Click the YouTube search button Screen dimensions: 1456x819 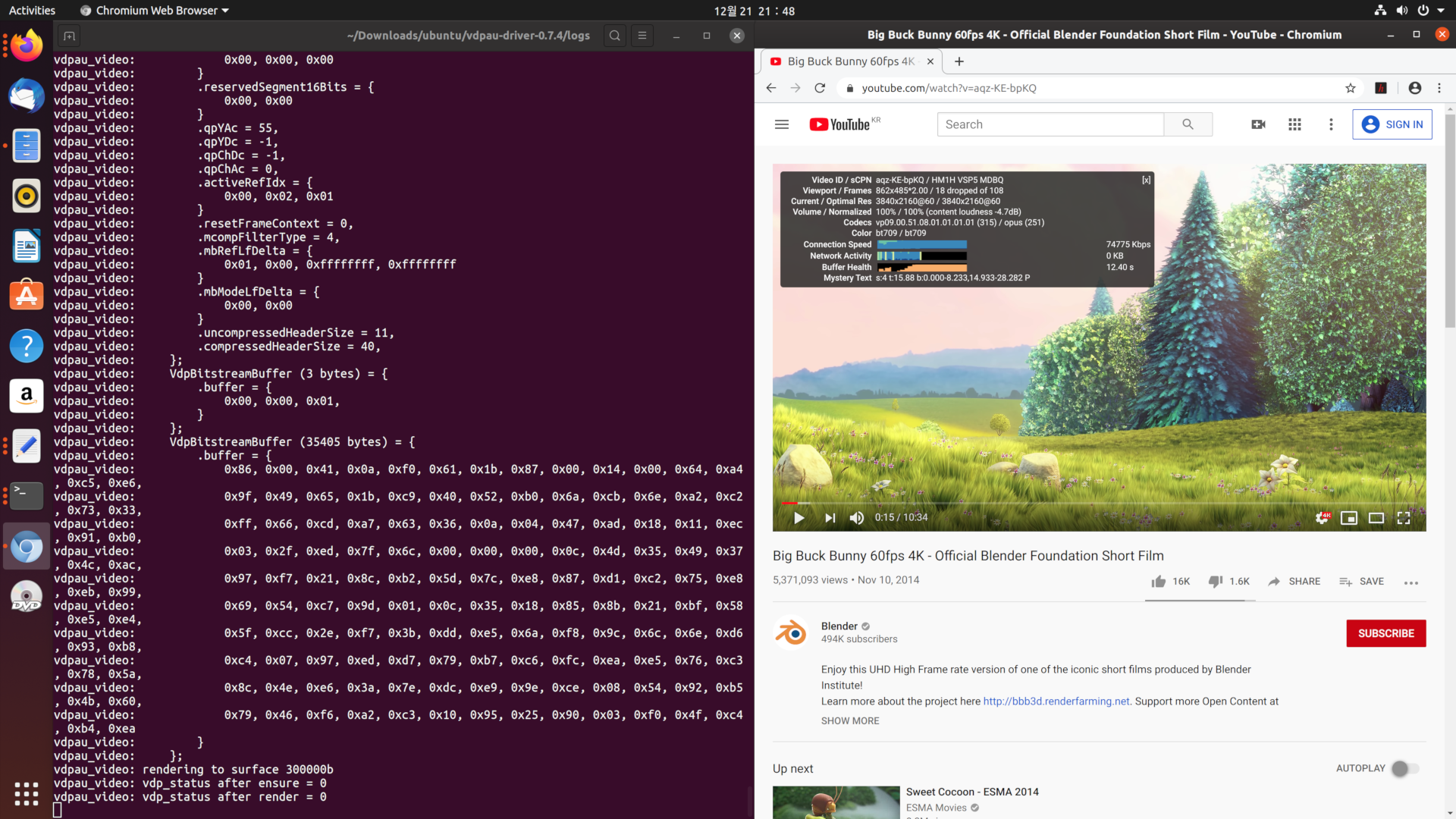tap(1188, 124)
